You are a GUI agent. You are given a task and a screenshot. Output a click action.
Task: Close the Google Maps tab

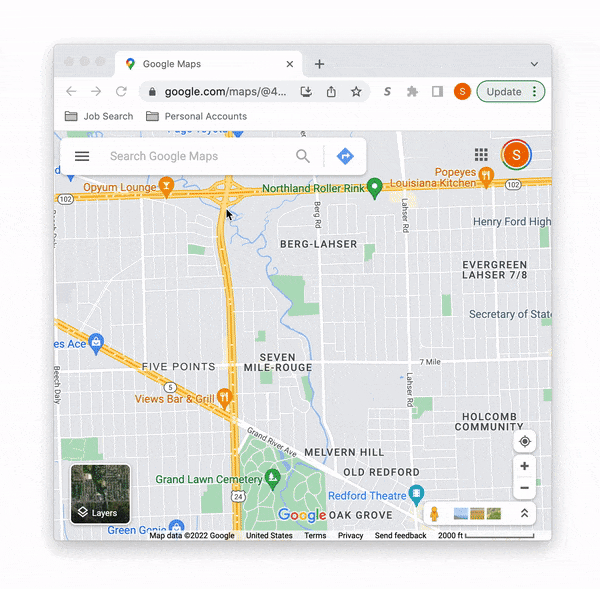(290, 64)
